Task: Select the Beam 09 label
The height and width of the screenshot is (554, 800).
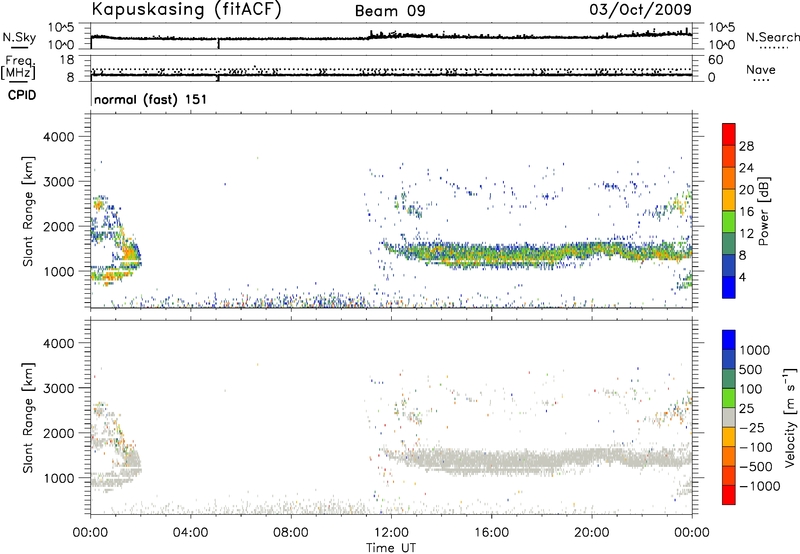Action: tap(390, 11)
